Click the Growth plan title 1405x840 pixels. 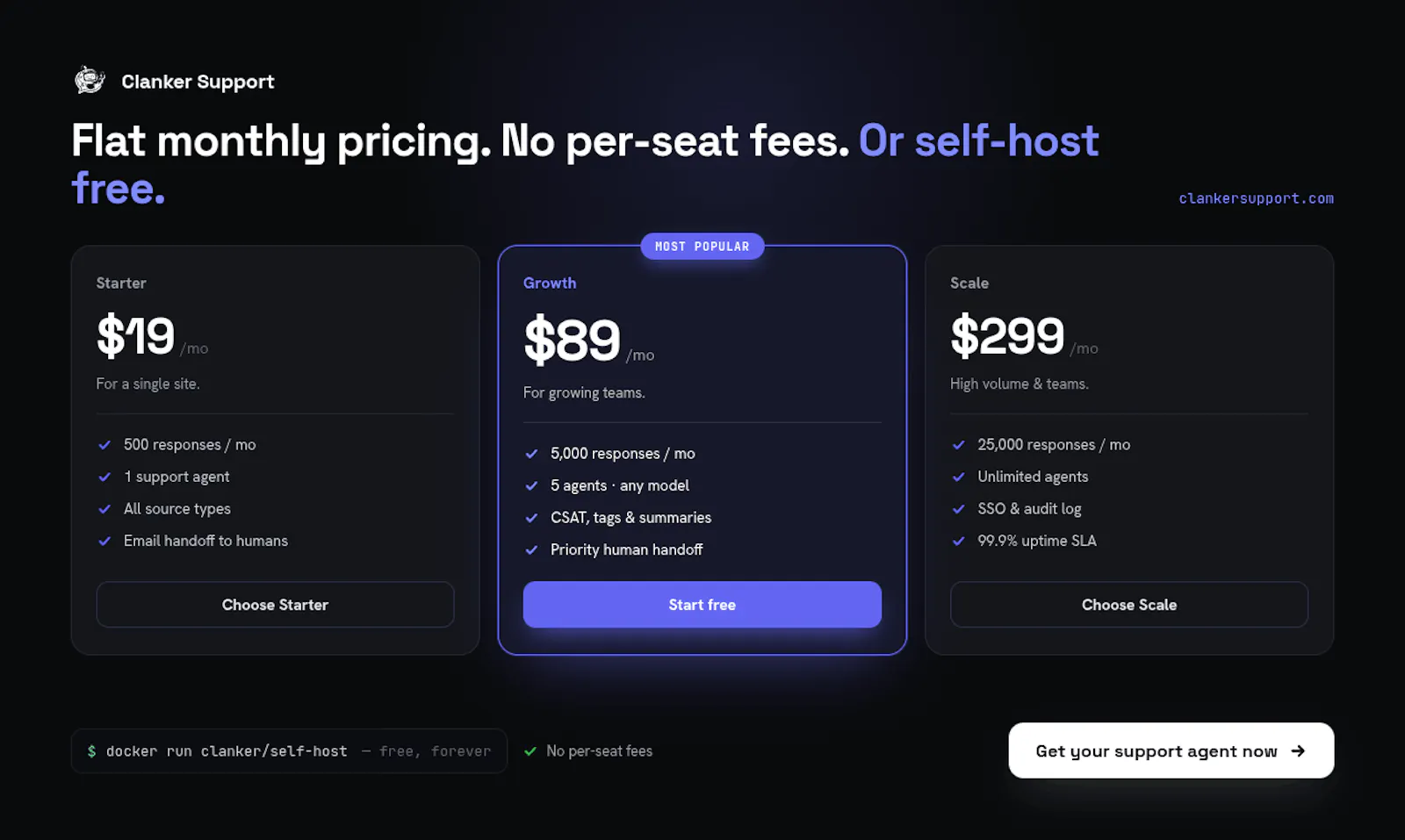pos(550,283)
